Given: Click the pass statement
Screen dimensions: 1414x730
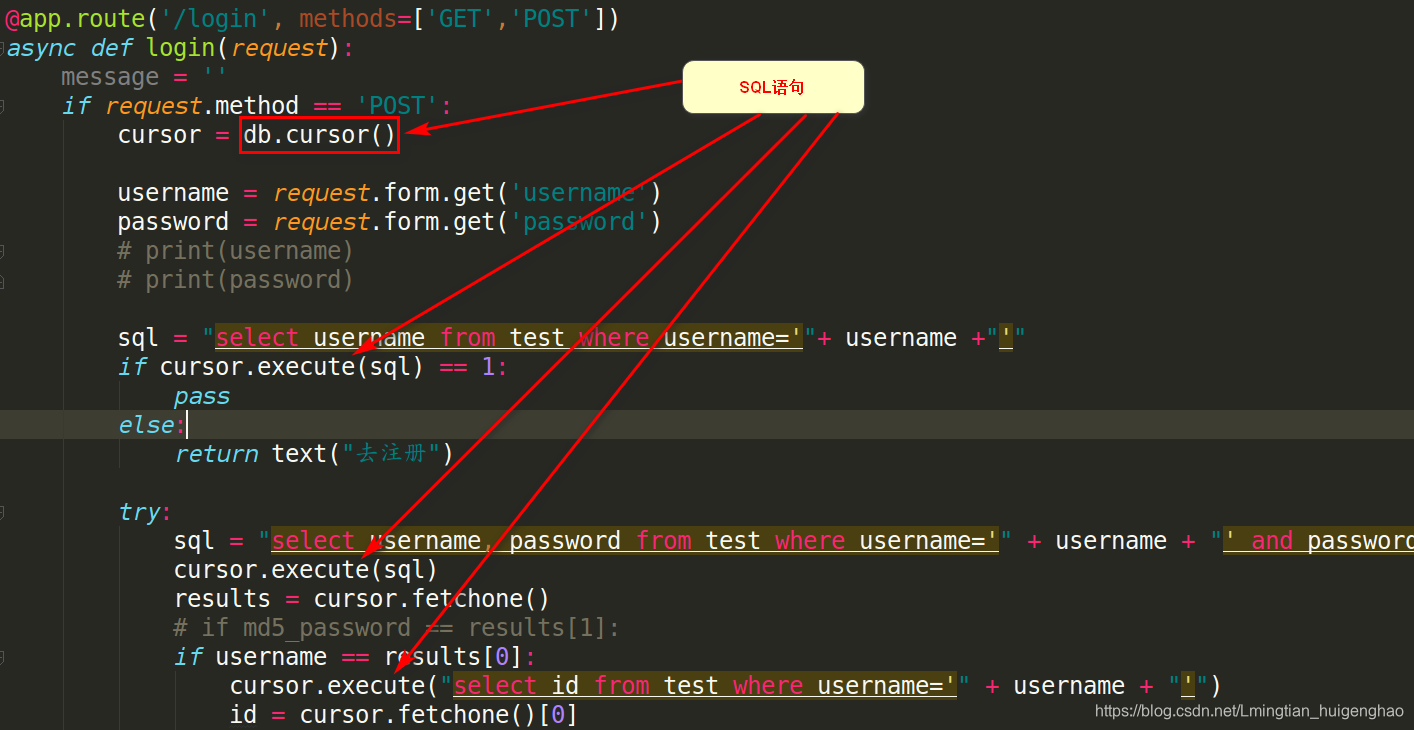Looking at the screenshot, I should 202,396.
